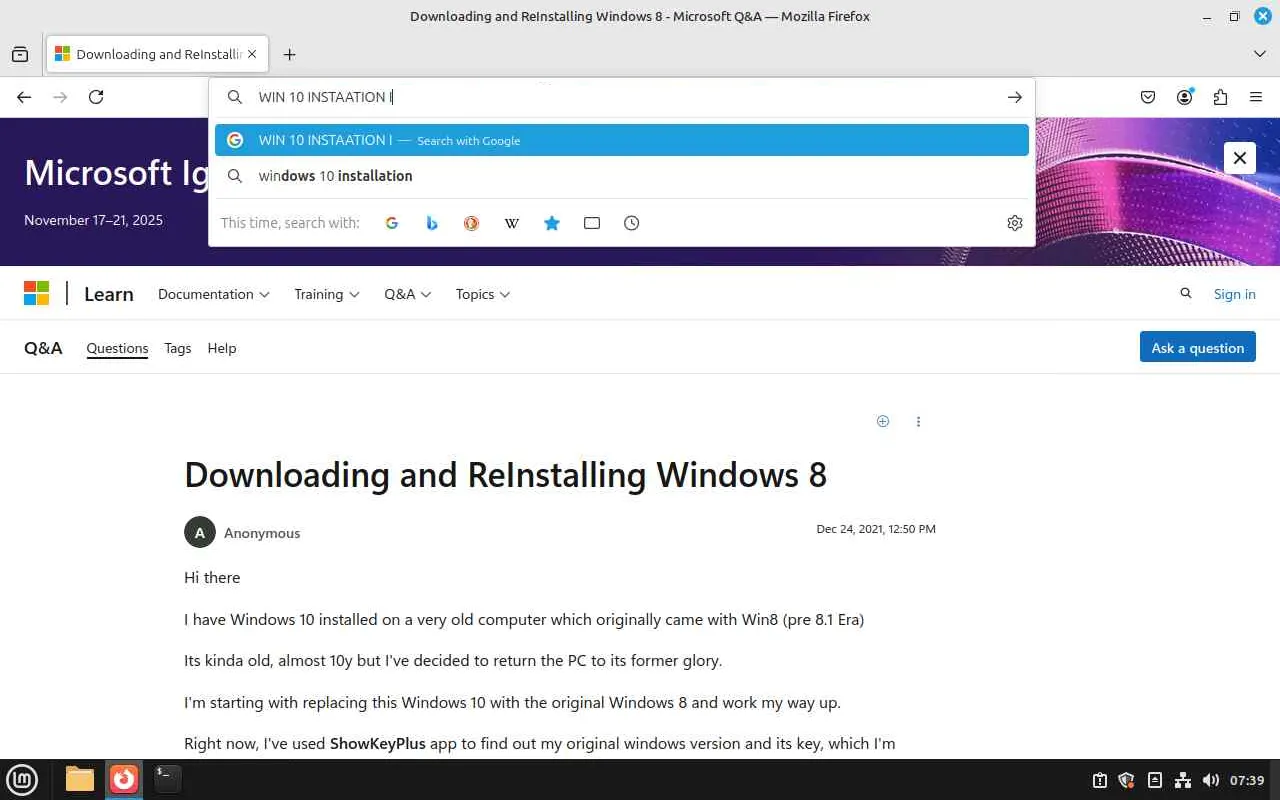Click the 'Dec 24, 2021, 12:50 PM' timestamp
This screenshot has width=1280, height=800.
(876, 529)
